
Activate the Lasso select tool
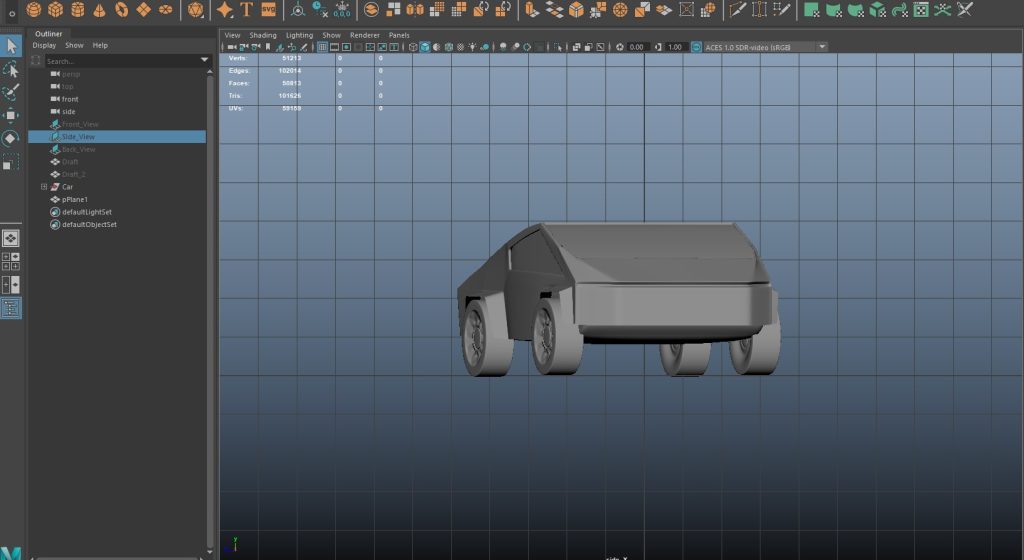11,69
